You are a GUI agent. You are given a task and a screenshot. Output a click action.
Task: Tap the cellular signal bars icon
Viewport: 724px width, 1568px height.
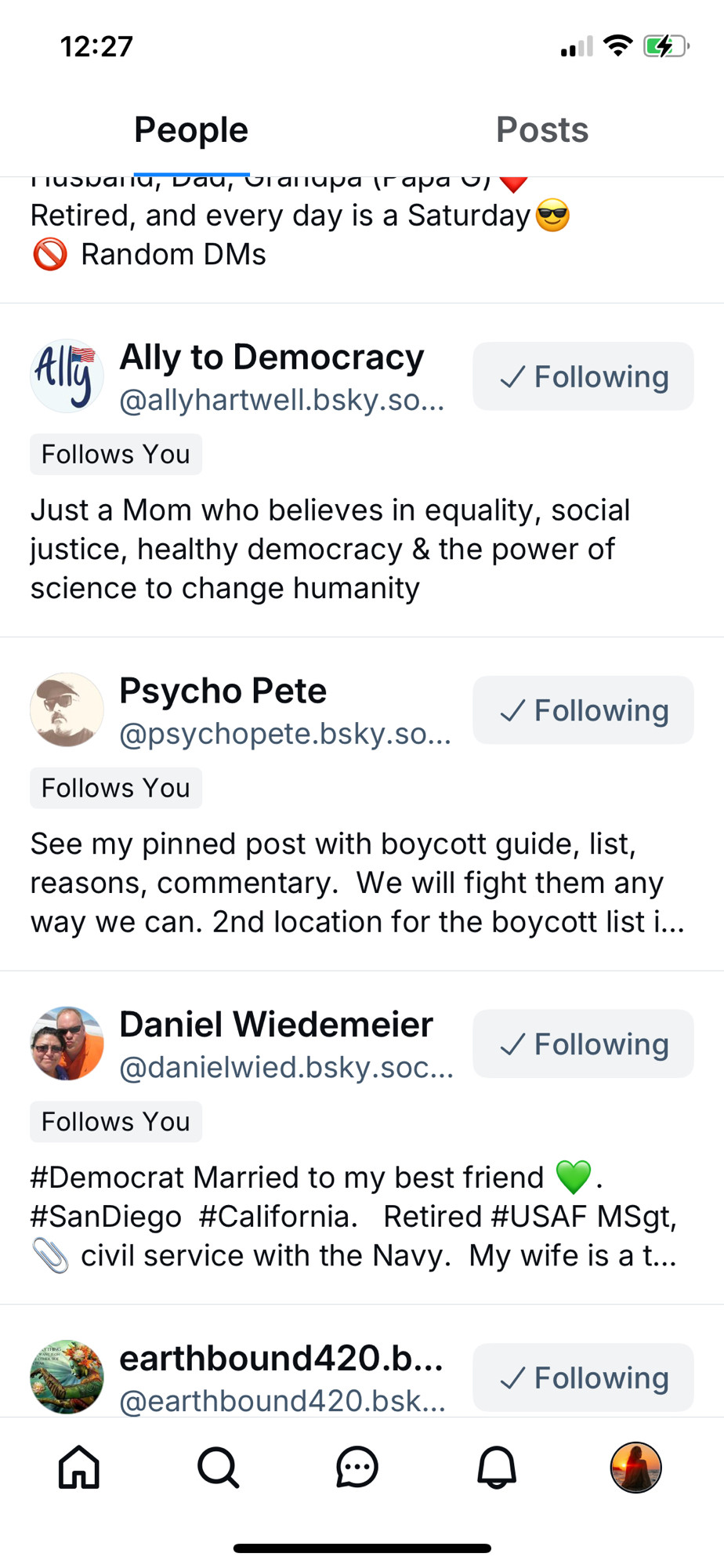point(577,47)
